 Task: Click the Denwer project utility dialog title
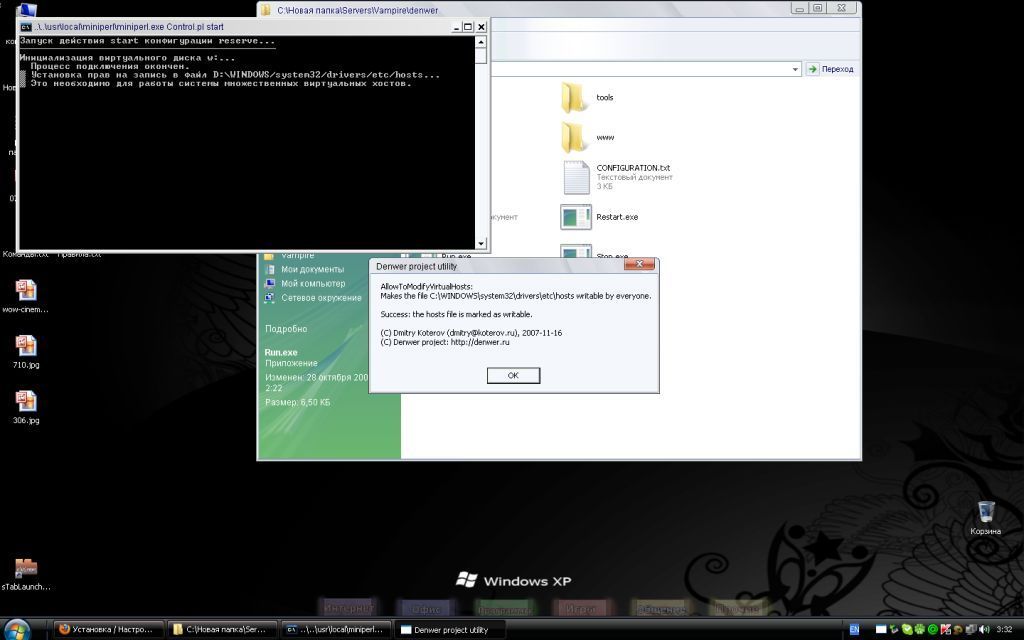click(416, 266)
